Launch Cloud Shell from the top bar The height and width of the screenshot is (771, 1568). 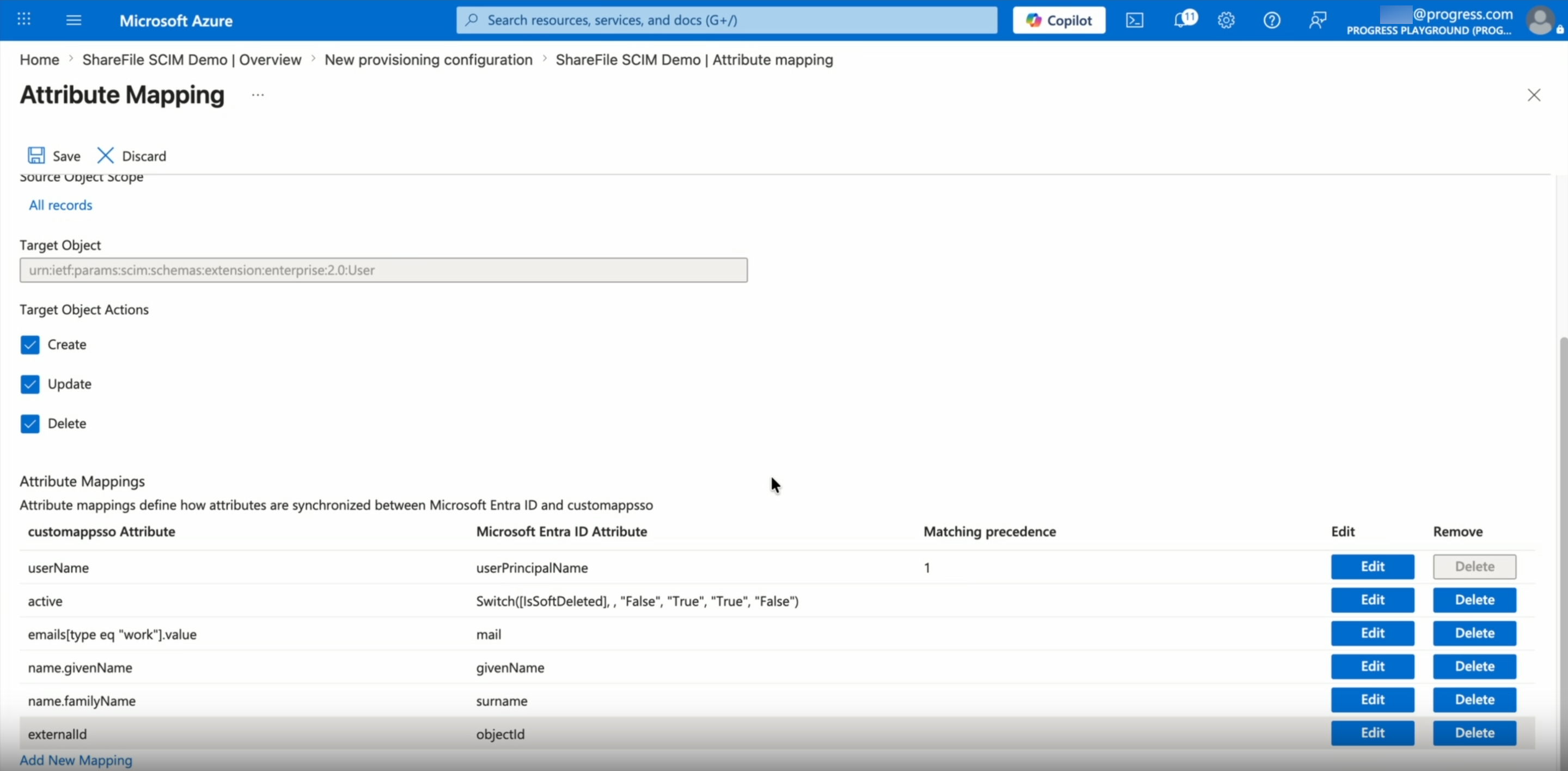1134,20
